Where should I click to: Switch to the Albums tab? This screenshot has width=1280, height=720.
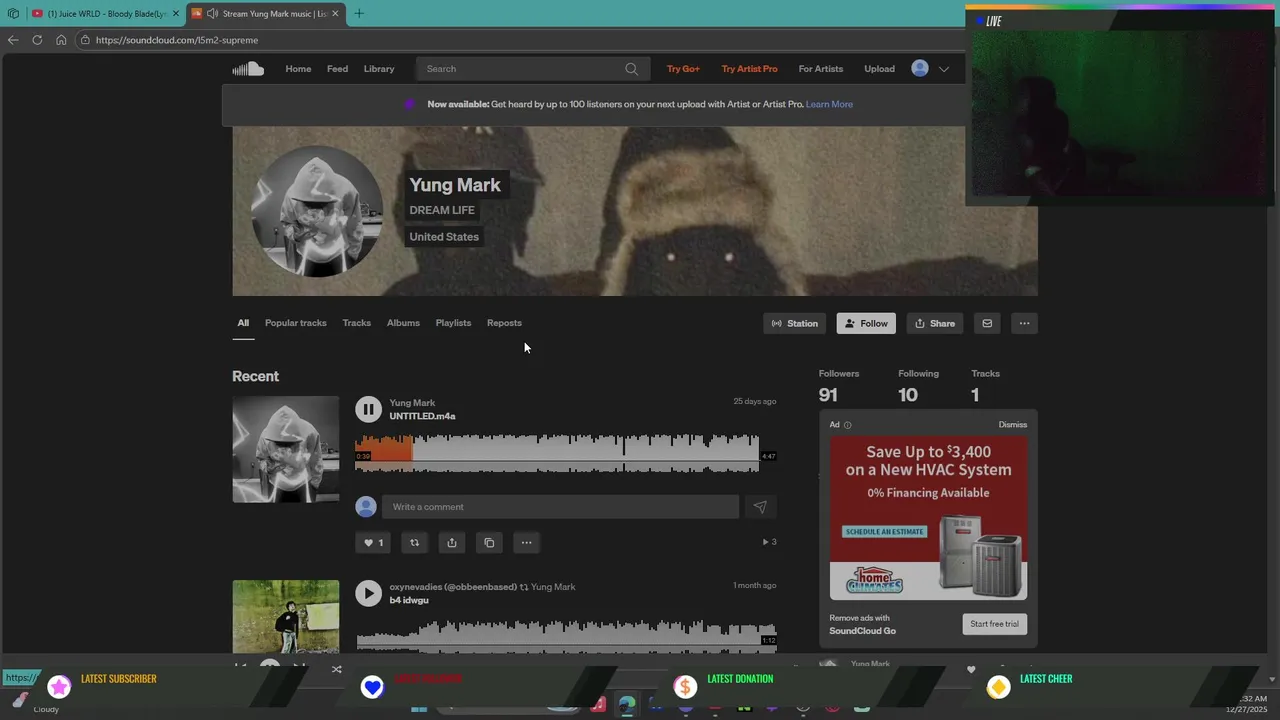pyautogui.click(x=403, y=323)
